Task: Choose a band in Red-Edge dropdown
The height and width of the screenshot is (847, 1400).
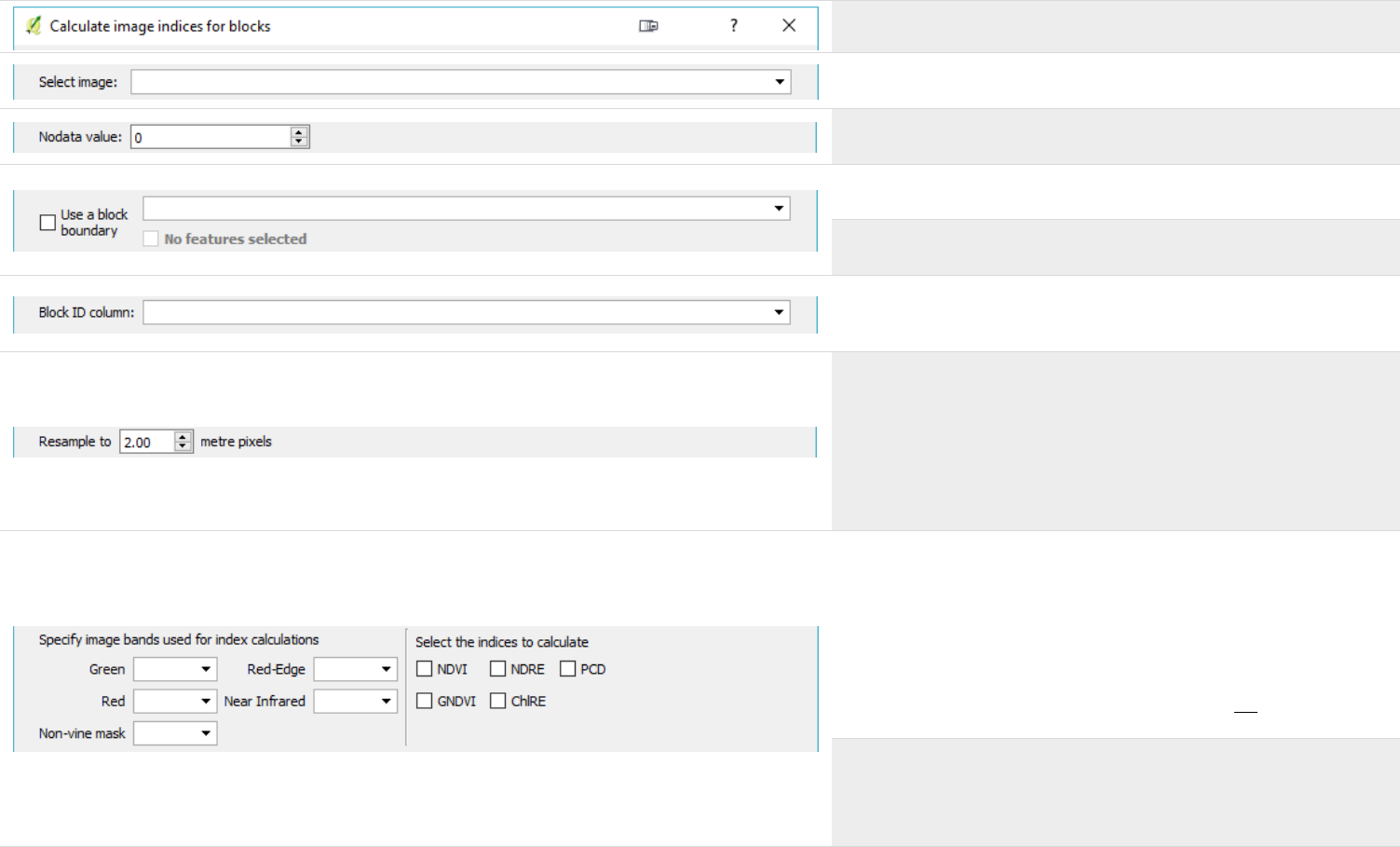Action: [x=355, y=669]
